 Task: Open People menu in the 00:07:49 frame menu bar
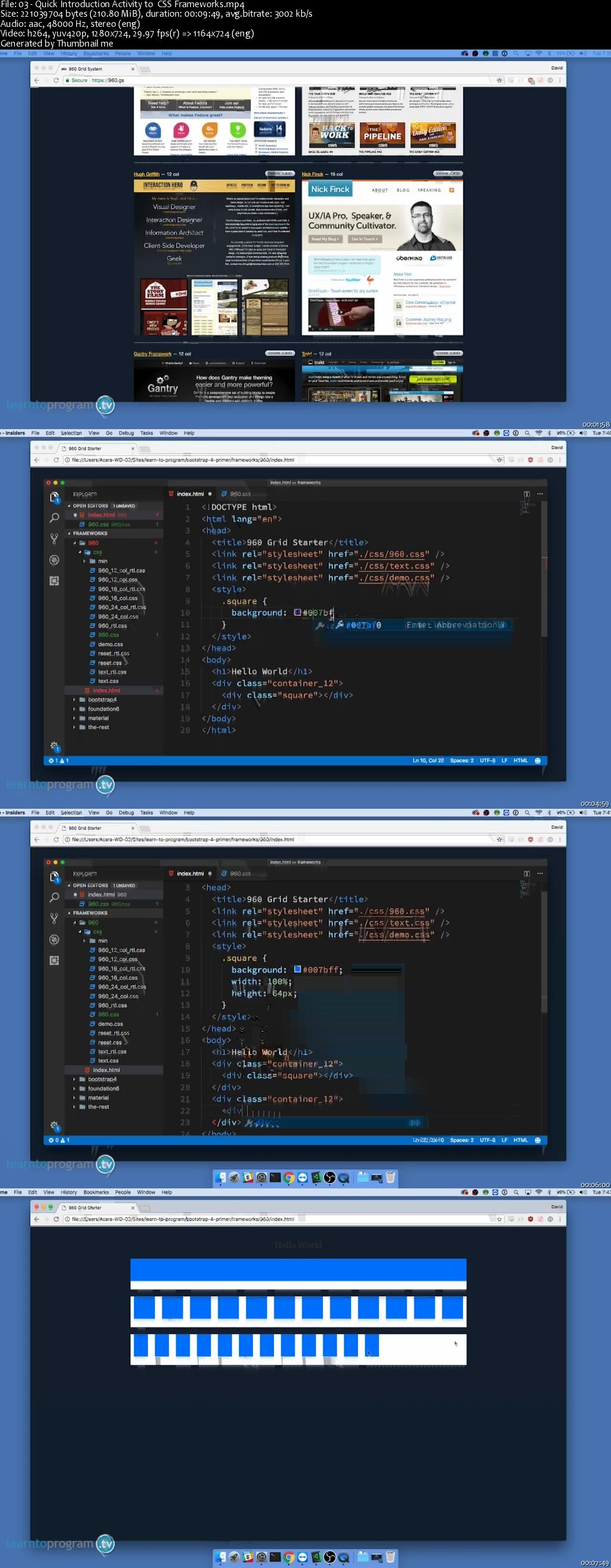click(123, 1193)
